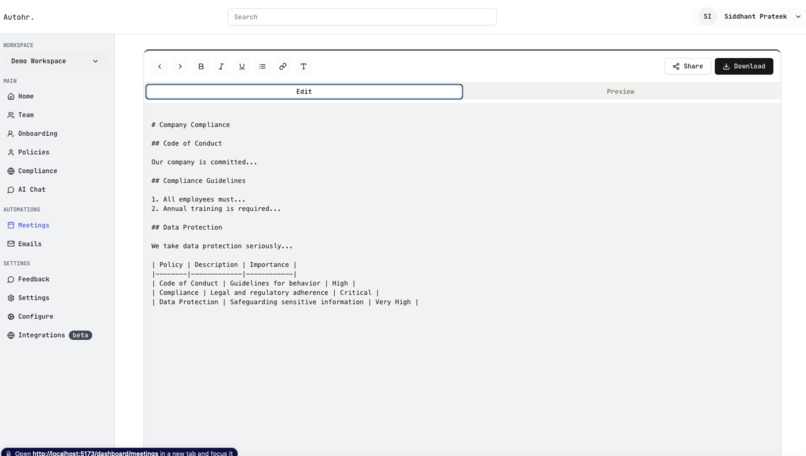806x456 pixels.
Task: Click the 'Safeguarding sensitive information' table row
Action: pos(285,302)
